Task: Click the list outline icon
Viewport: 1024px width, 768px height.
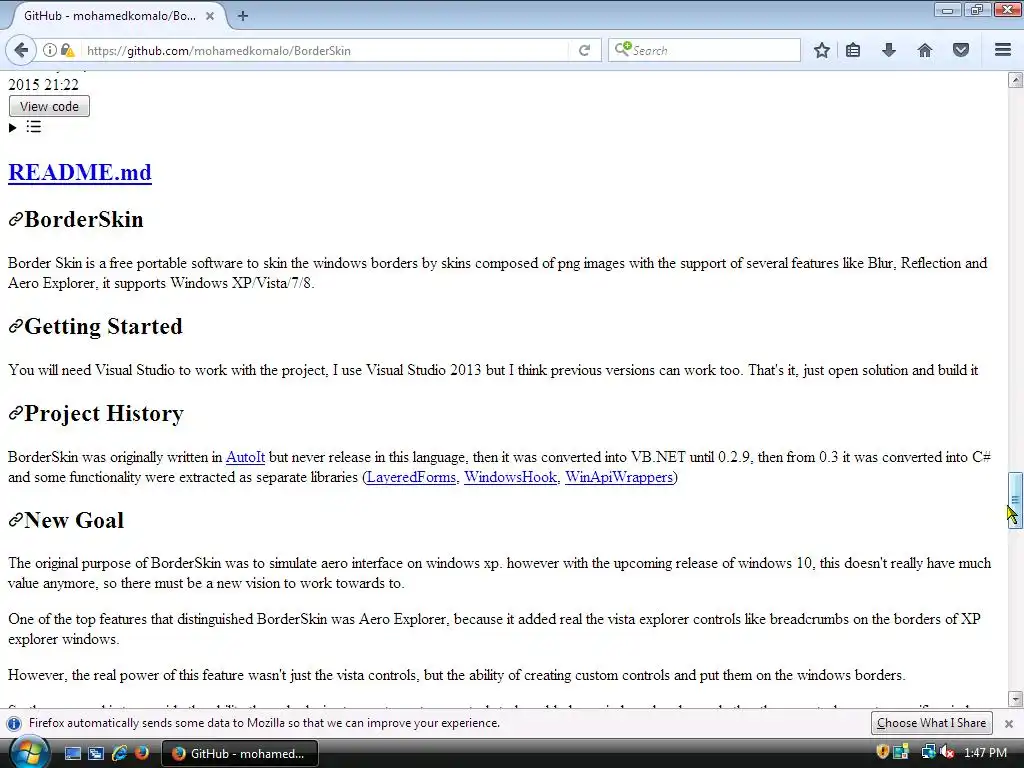Action: 34,127
